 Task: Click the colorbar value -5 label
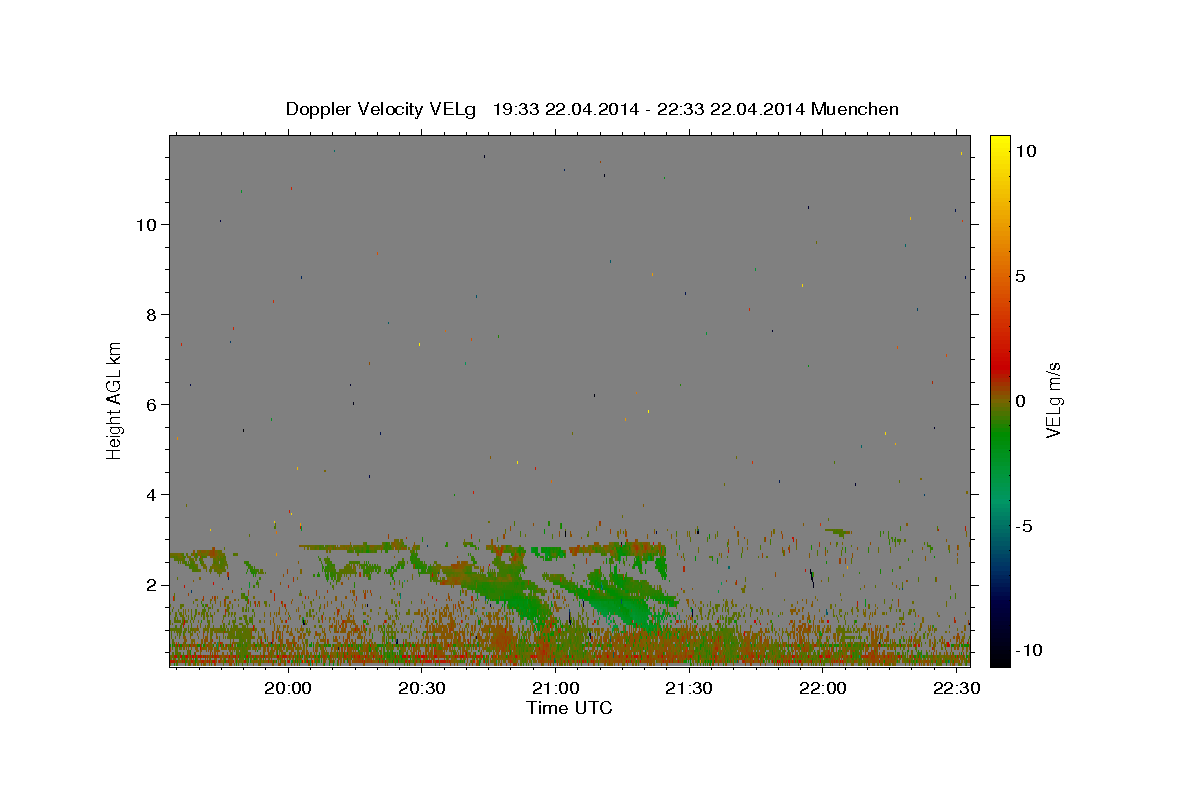point(1023,526)
